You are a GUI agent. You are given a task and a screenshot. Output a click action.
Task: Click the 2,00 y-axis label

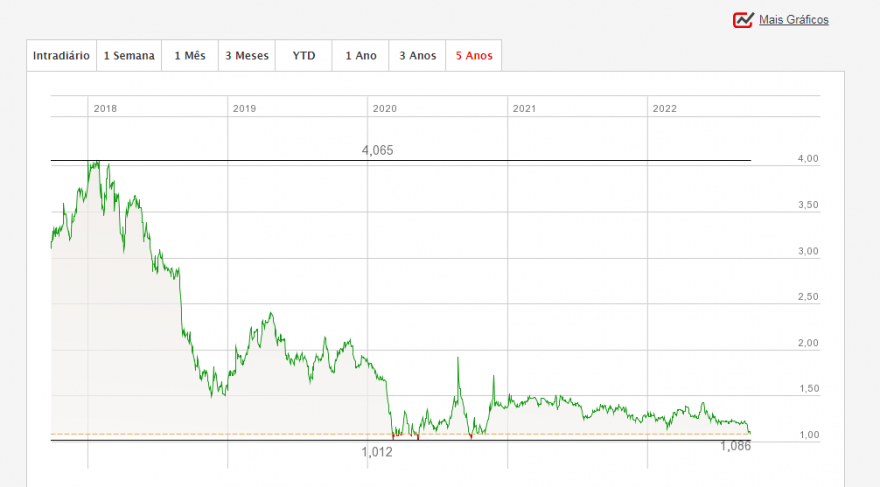[x=808, y=343]
